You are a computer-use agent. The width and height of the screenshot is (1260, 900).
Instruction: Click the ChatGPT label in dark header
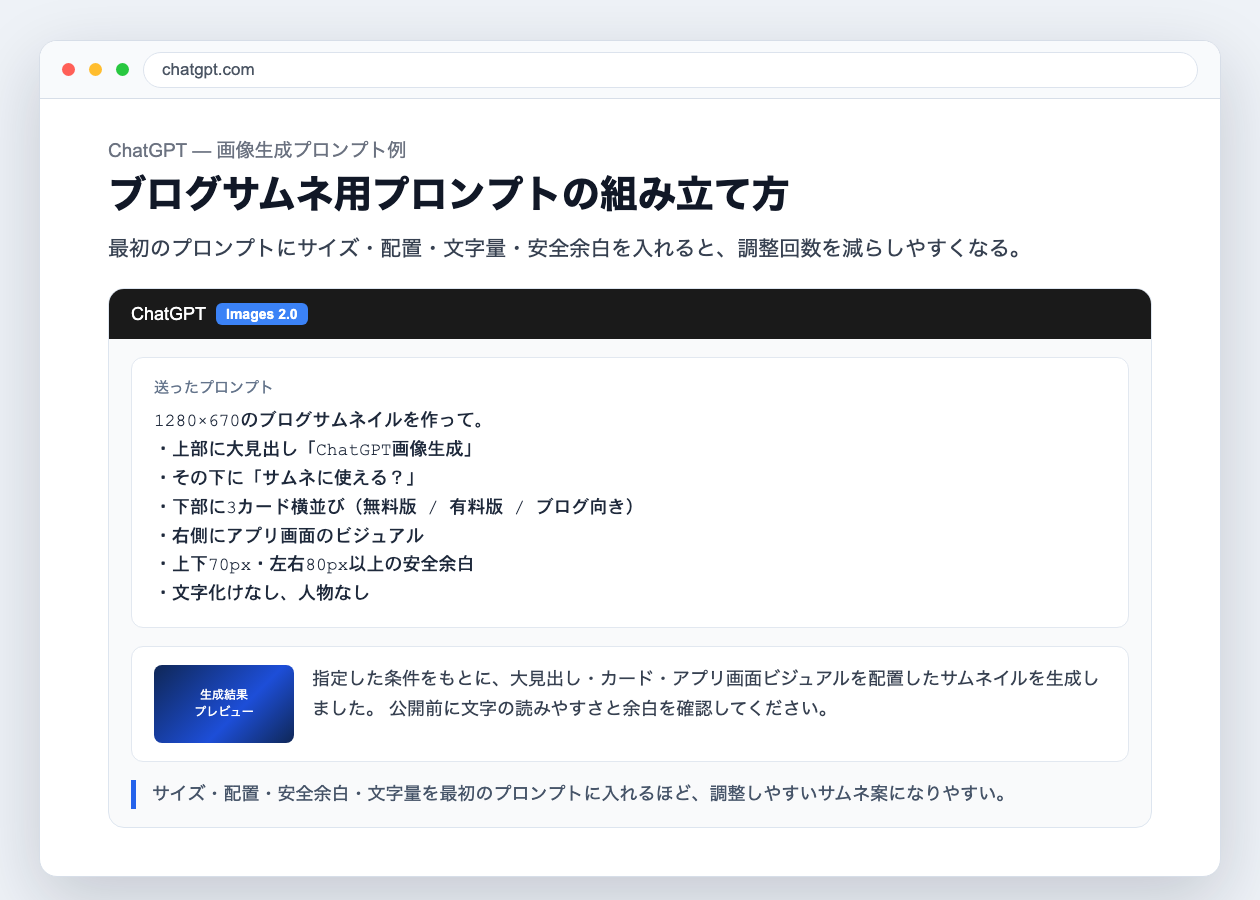(x=168, y=314)
